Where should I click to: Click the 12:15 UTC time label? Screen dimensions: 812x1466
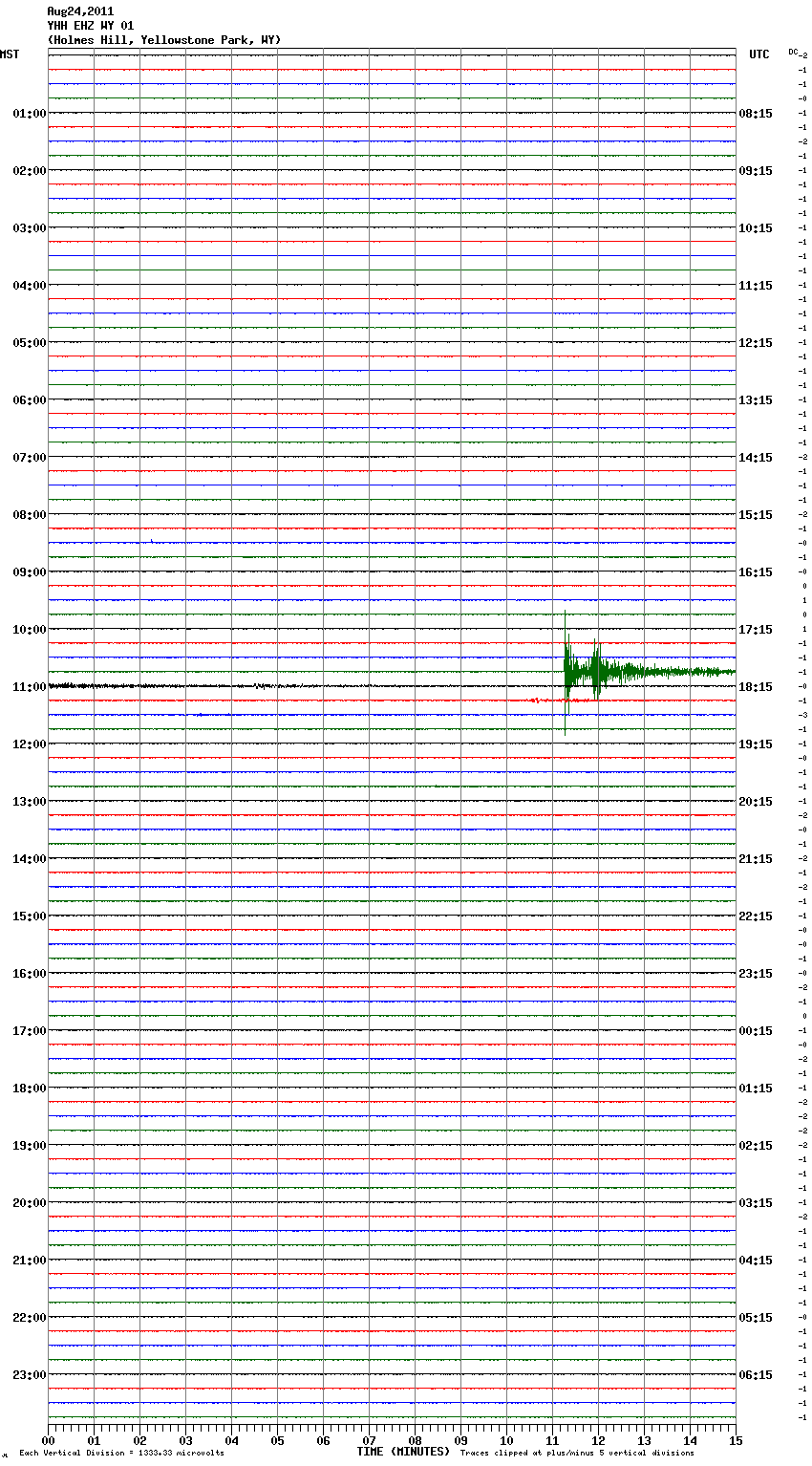(756, 343)
